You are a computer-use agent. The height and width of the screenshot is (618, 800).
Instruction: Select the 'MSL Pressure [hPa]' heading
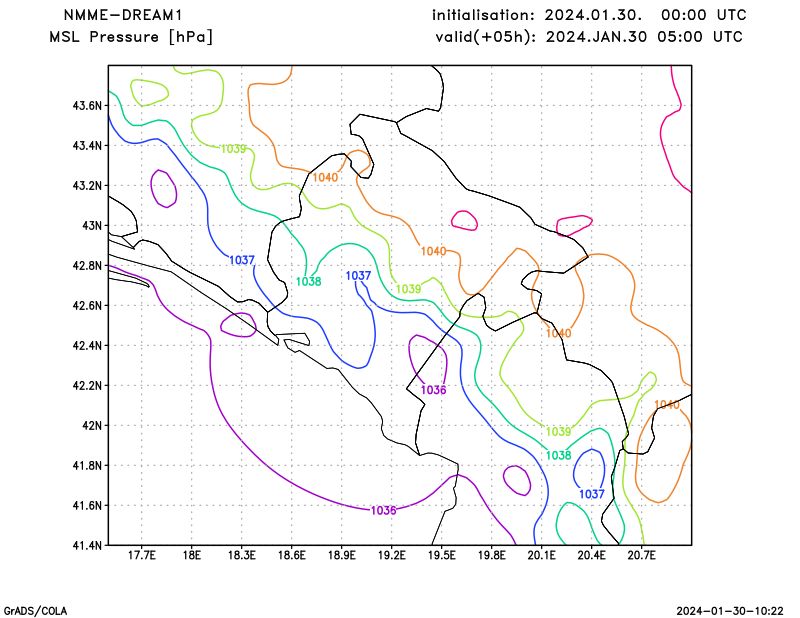point(131,37)
